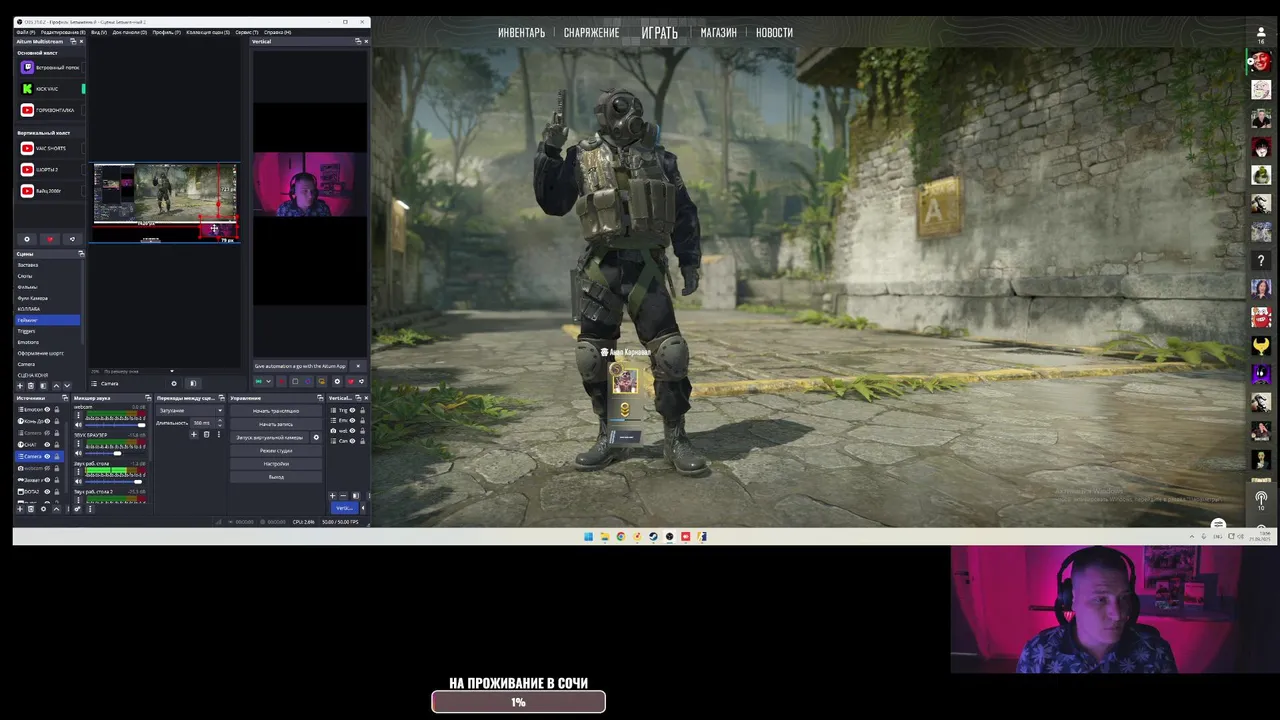
Task: Click the Twitch built-in stream icon
Action: (27, 68)
